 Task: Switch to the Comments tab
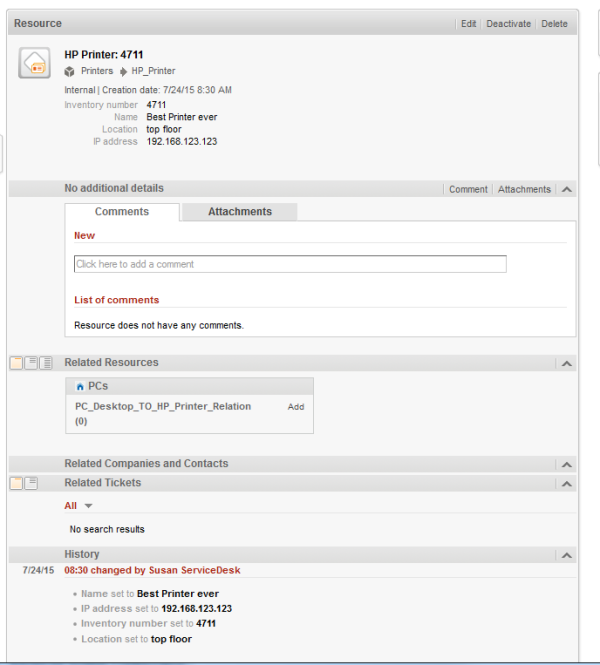tap(122, 212)
